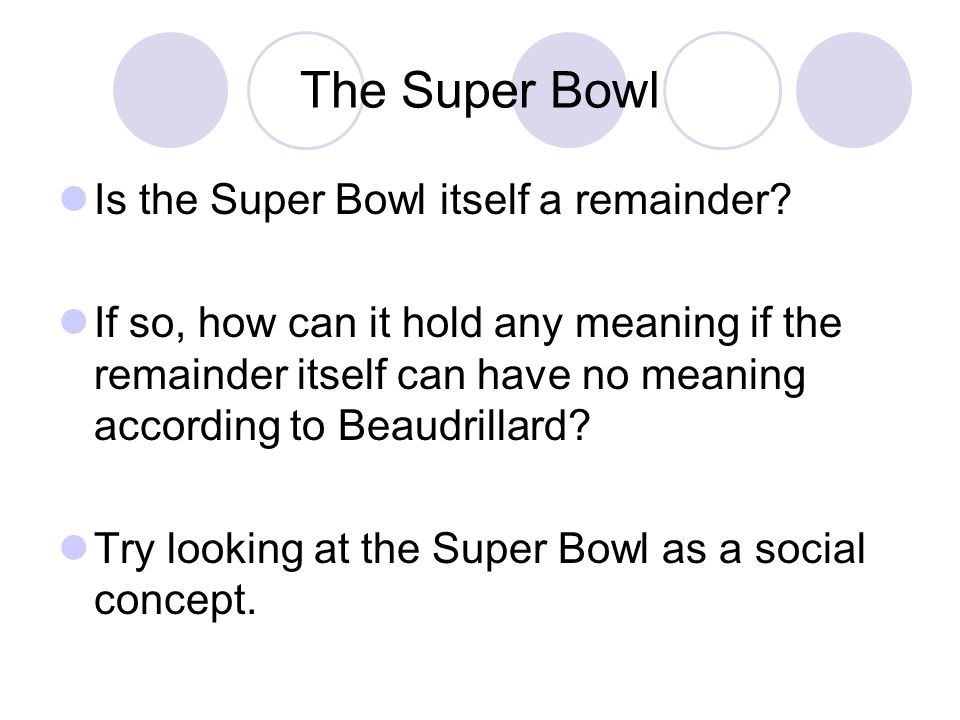Viewport: 960px width, 720px height.
Task: Click the outlined circle right of the title
Action: coord(722,90)
